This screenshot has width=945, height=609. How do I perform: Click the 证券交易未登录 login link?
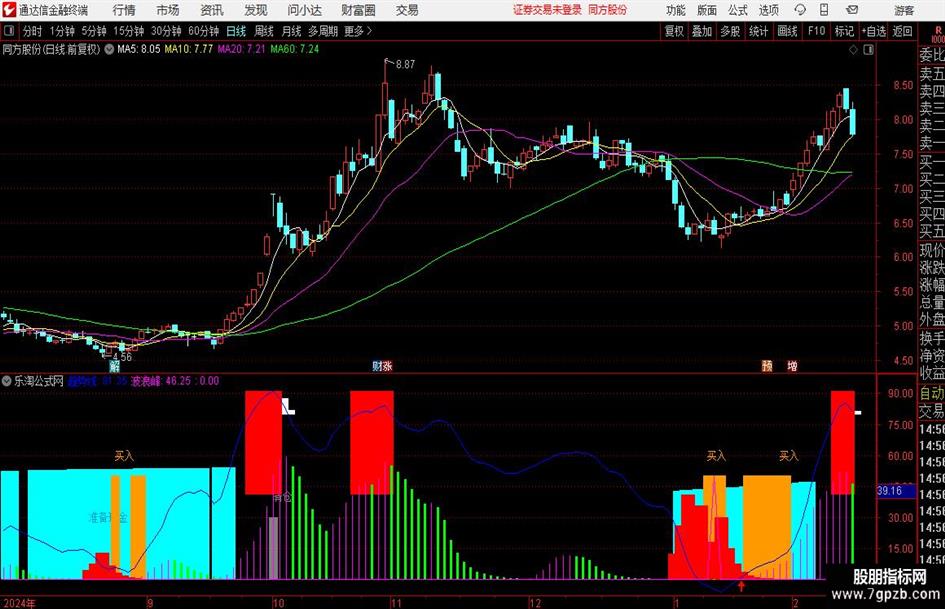tap(547, 10)
